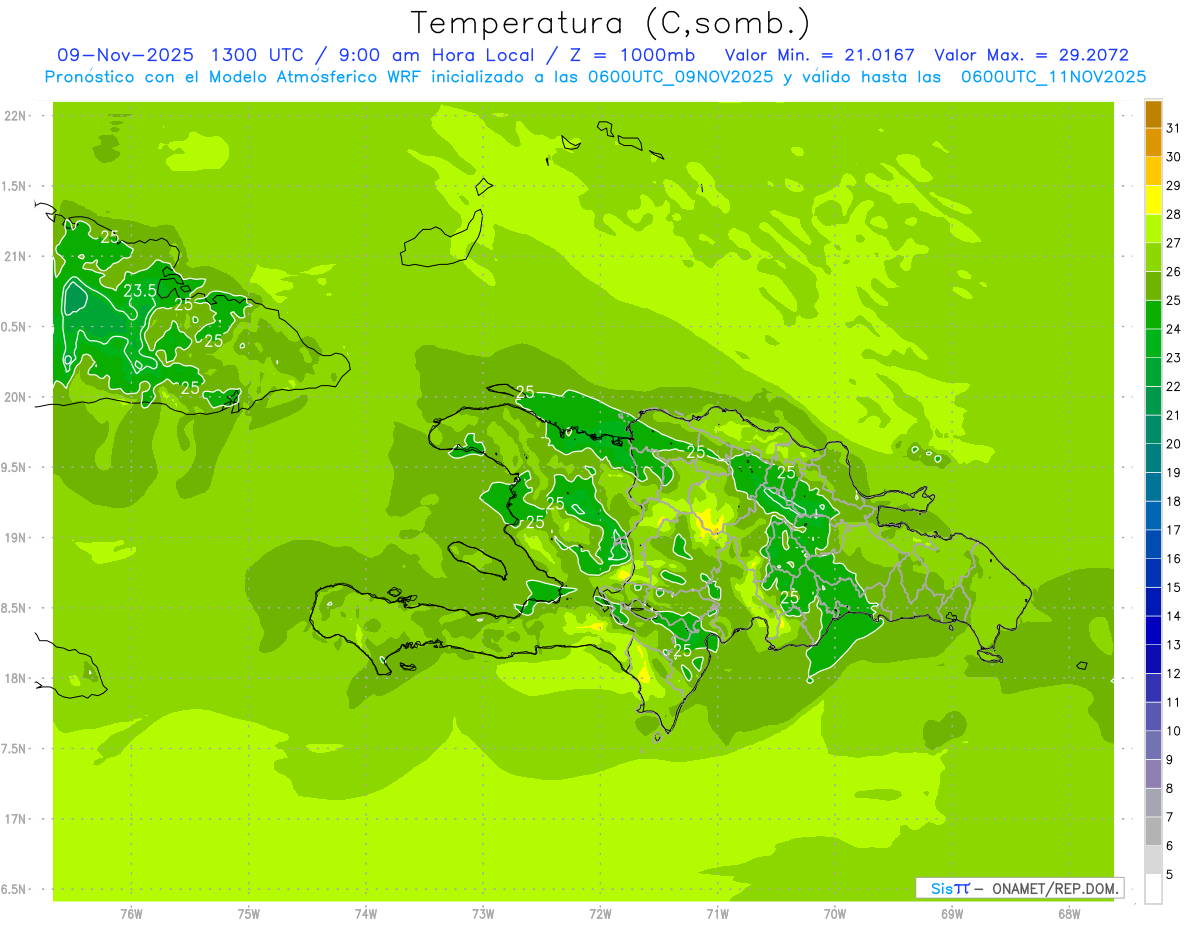Click the 'Temperatura (C,somb.)' chart title
This screenshot has width=1200, height=927.
610,24
